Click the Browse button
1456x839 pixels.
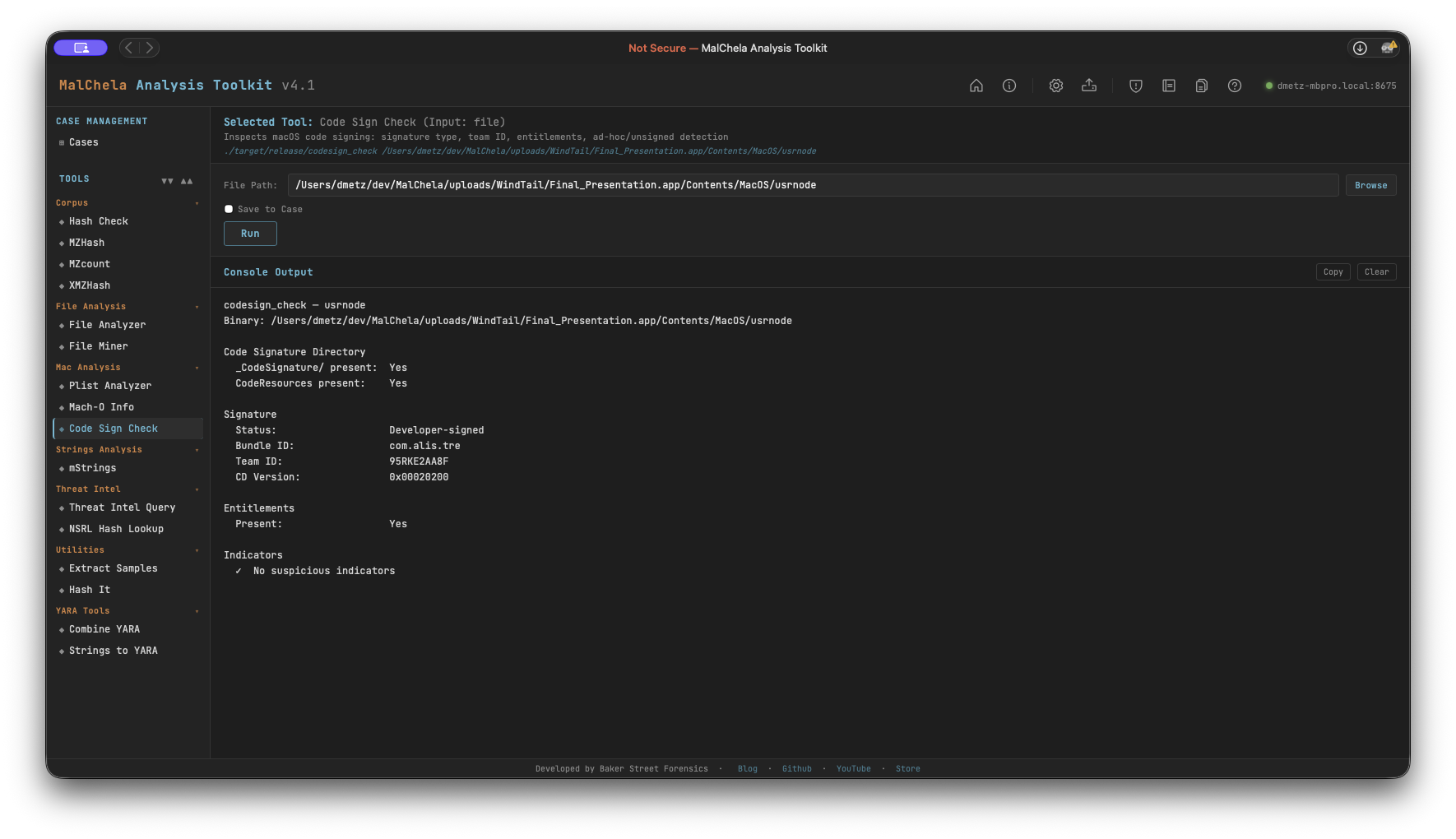pyautogui.click(x=1370, y=185)
